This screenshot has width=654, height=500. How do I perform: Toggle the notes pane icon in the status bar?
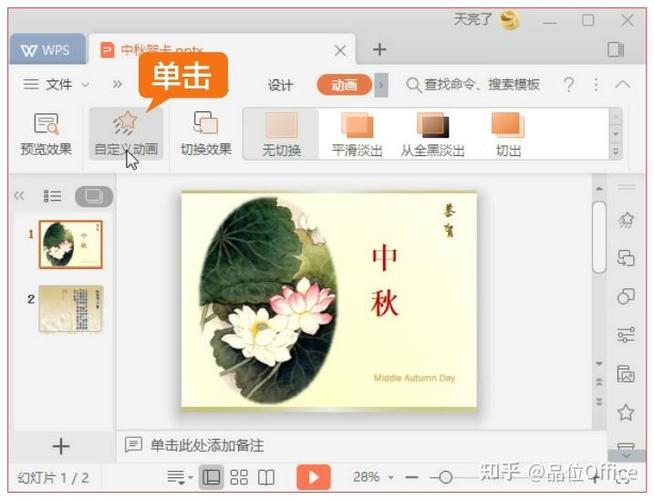tap(180, 477)
